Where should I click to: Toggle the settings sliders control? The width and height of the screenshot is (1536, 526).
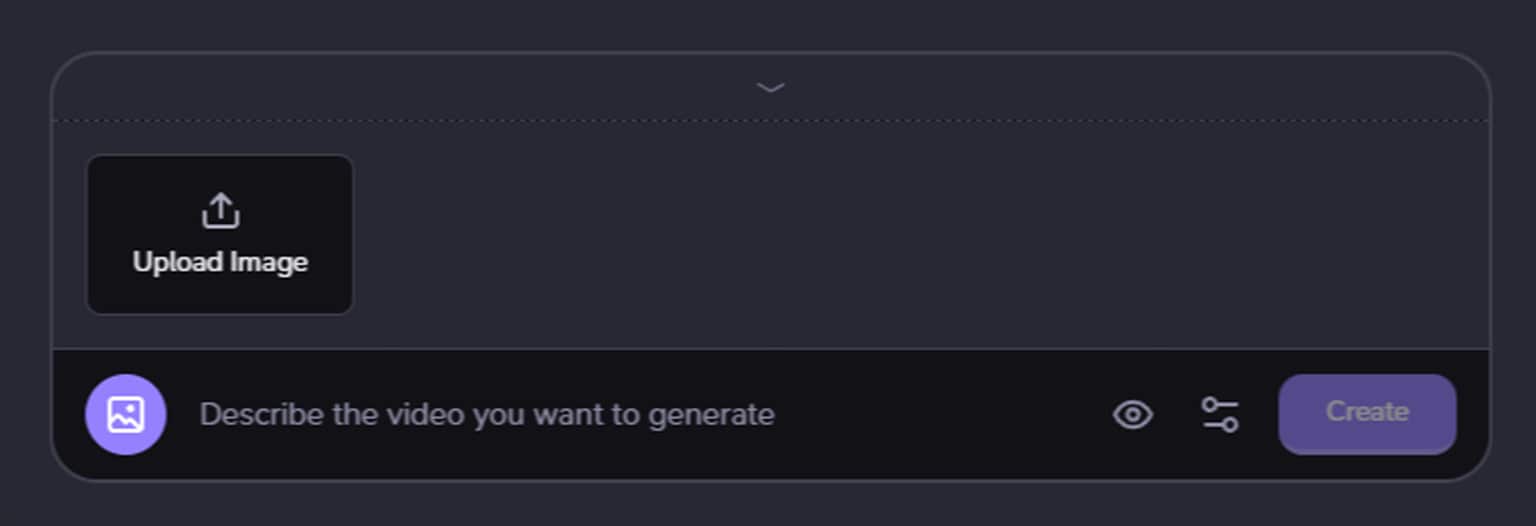(1219, 414)
